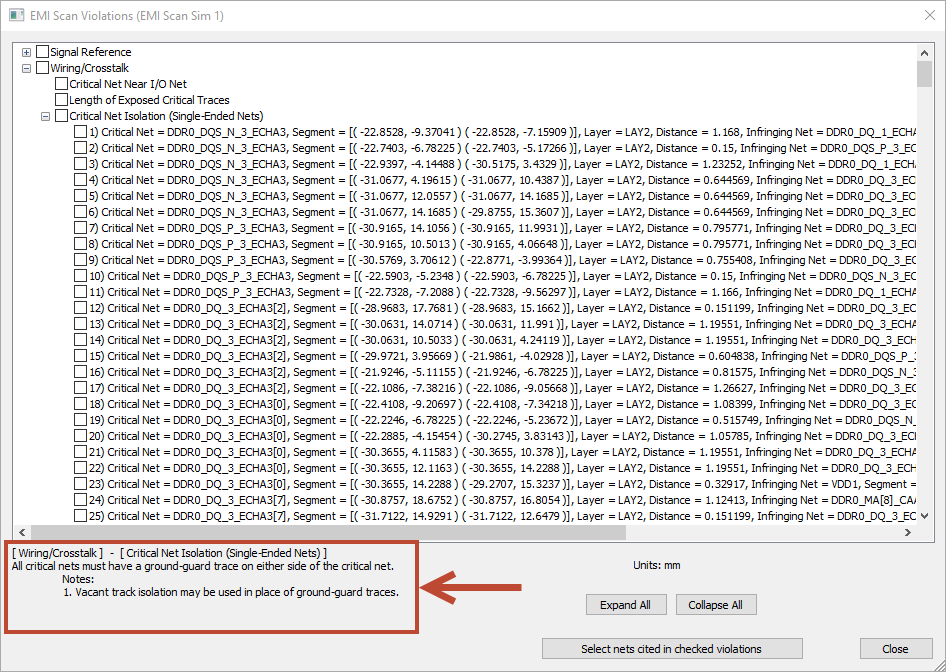
Task: Click the Units: mm label
Action: (656, 565)
